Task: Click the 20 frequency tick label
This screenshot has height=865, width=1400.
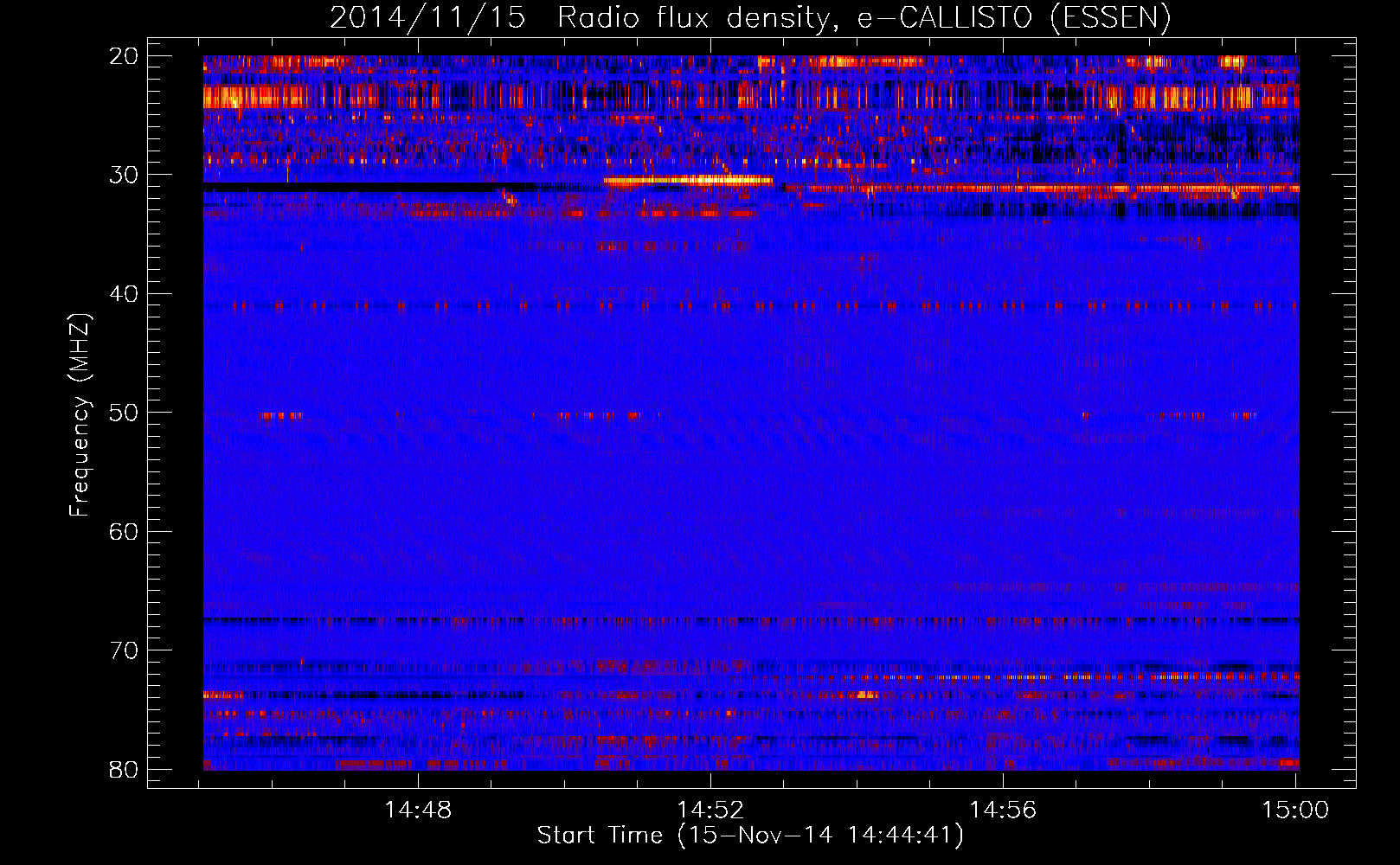Action: click(x=125, y=56)
